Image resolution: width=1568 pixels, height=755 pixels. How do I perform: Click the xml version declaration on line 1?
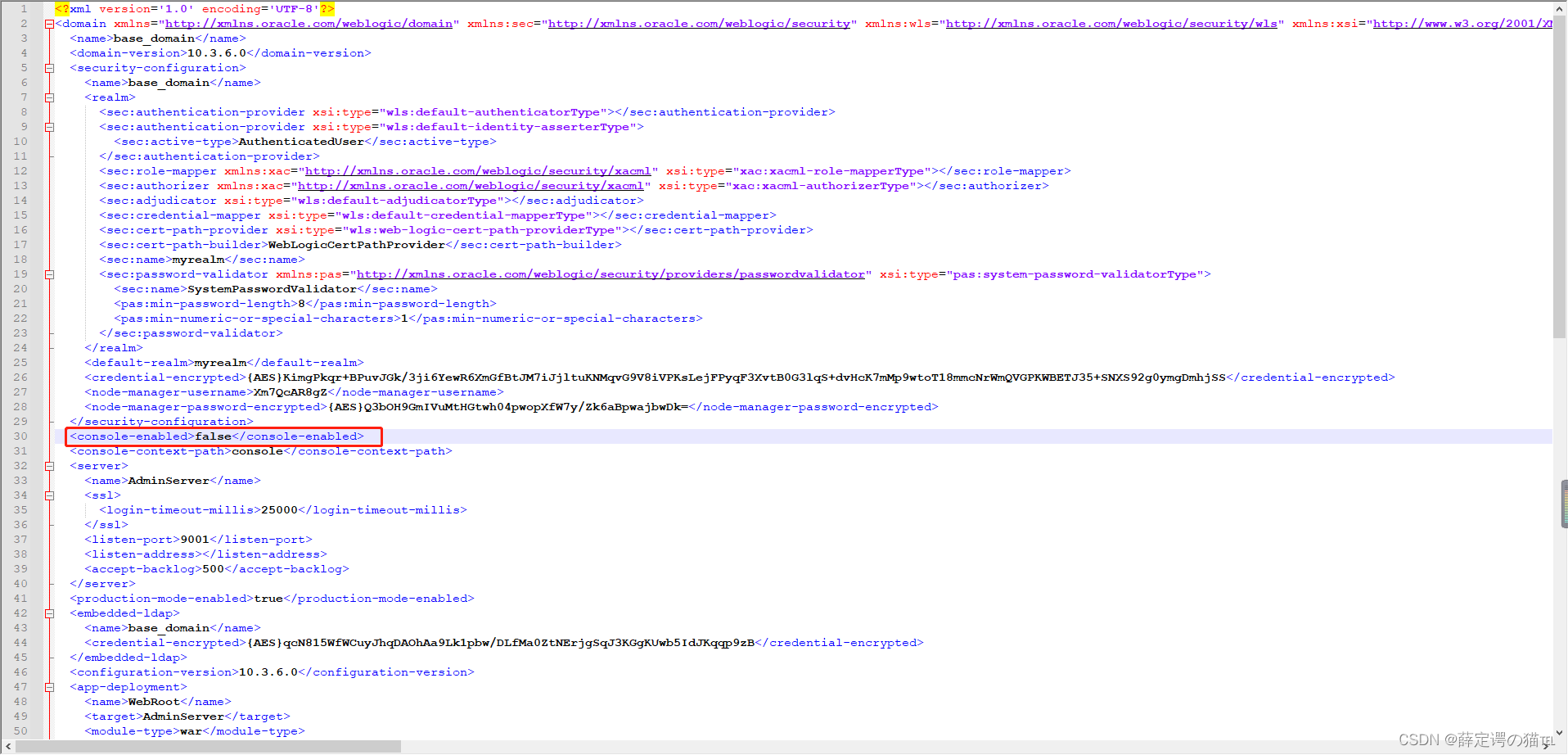coord(195,9)
